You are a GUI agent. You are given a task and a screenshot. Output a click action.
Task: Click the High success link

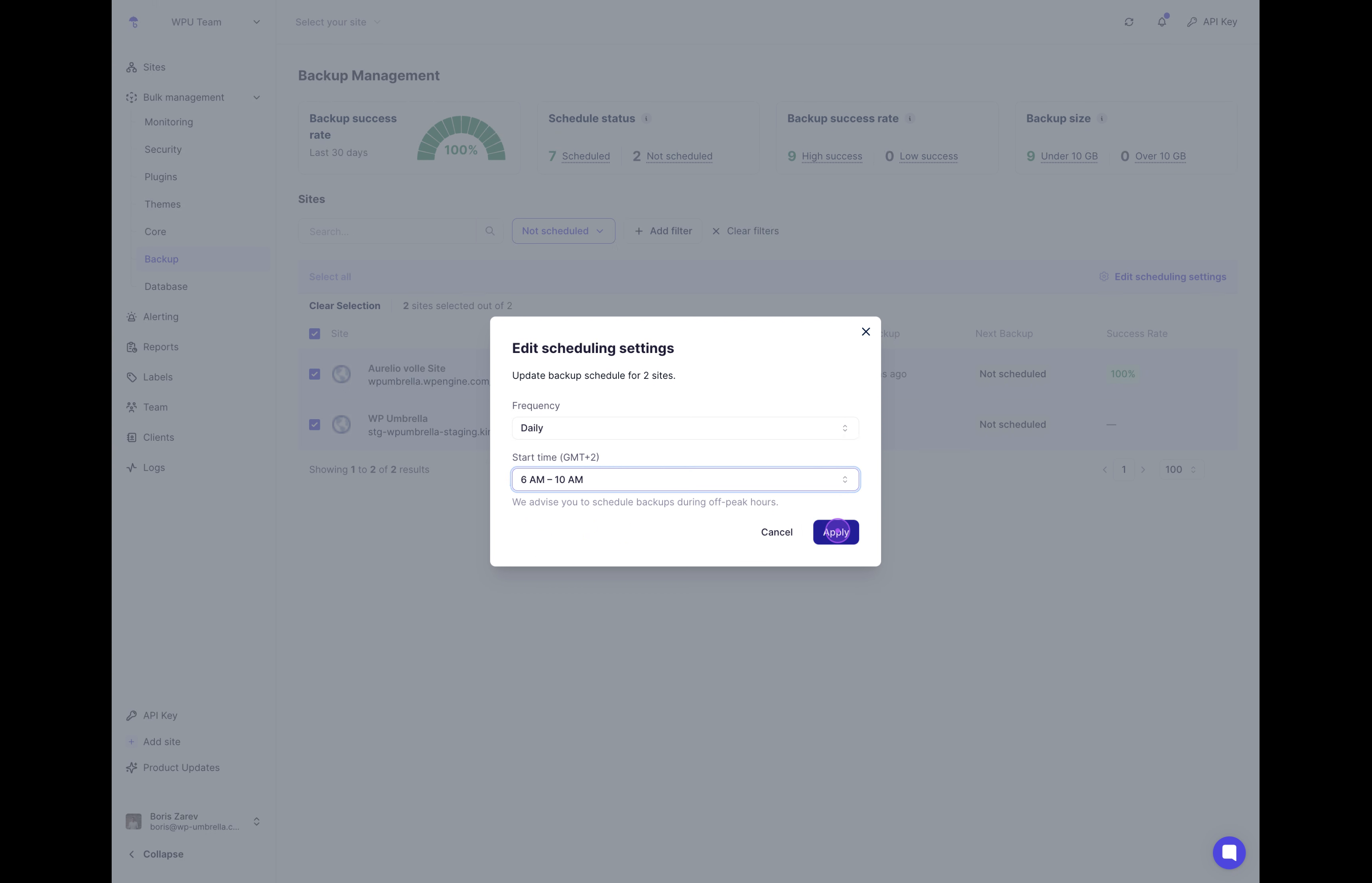point(831,156)
